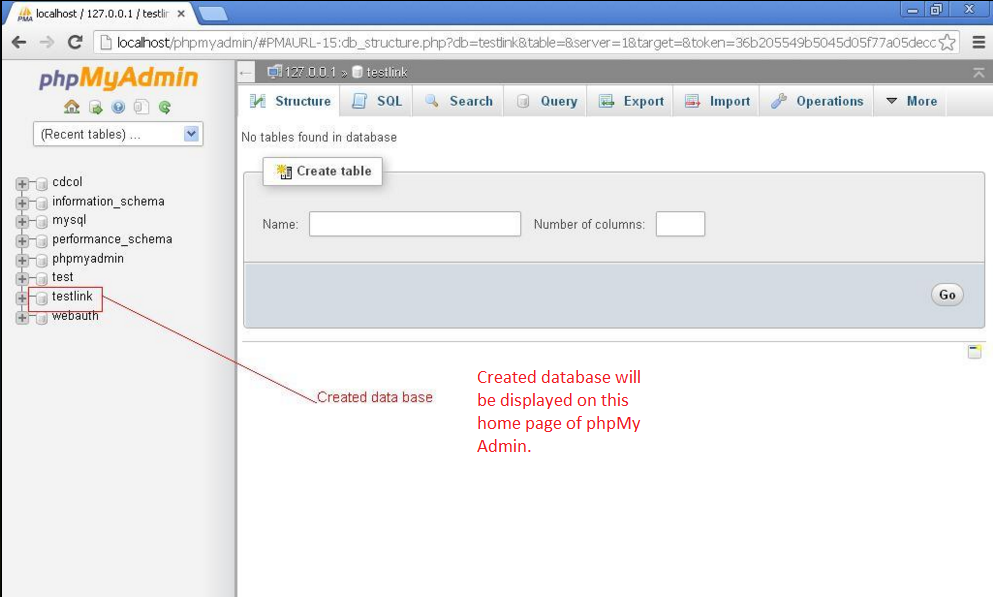Click database icon beside testlink breadcrumb

pyautogui.click(x=357, y=72)
